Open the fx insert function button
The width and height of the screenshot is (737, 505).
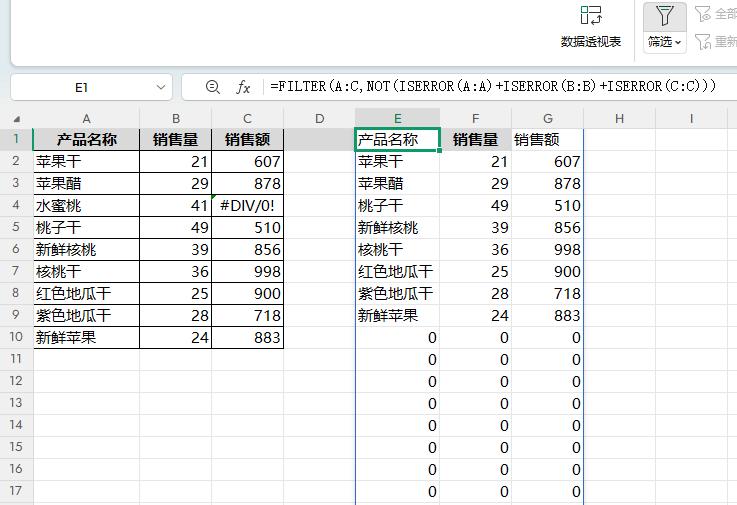(x=243, y=87)
